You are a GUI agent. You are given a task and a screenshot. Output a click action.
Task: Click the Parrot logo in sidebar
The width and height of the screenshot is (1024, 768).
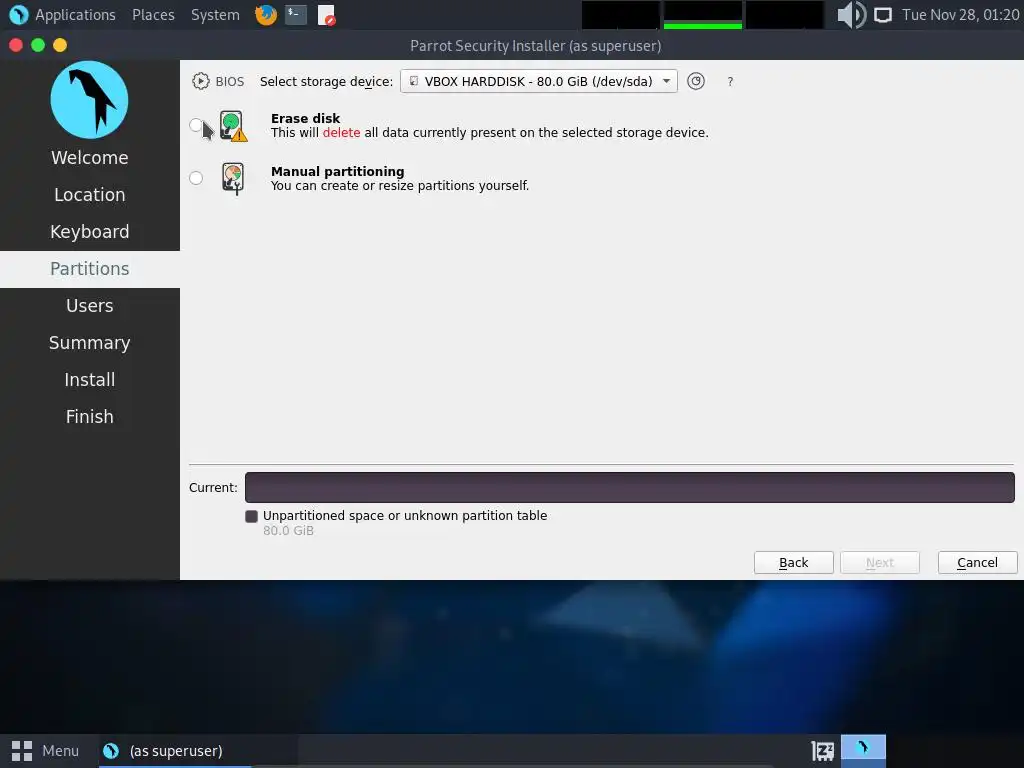[89, 100]
